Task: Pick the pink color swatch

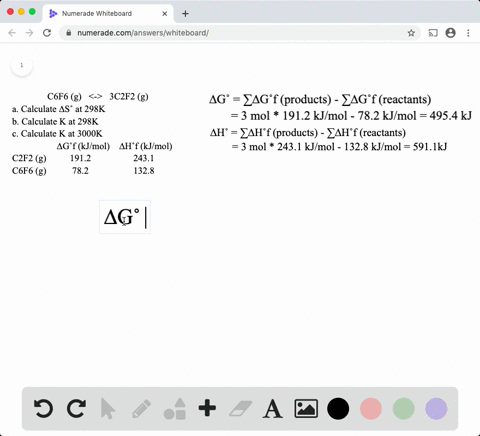Action: click(371, 408)
